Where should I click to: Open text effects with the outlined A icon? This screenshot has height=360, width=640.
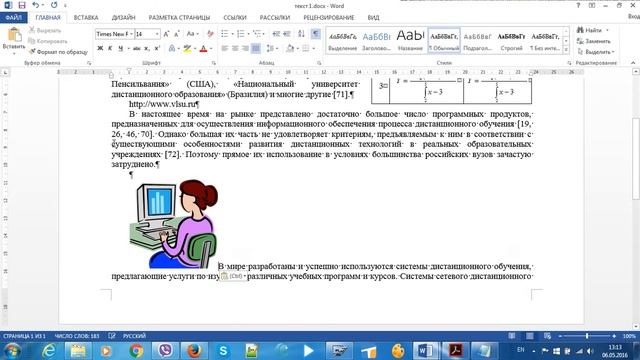(x=172, y=49)
